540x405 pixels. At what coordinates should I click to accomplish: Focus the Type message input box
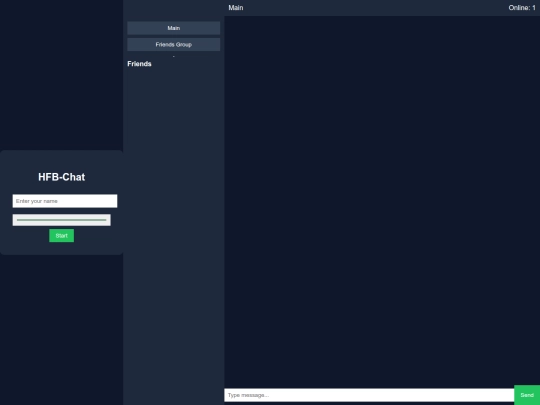pos(369,395)
